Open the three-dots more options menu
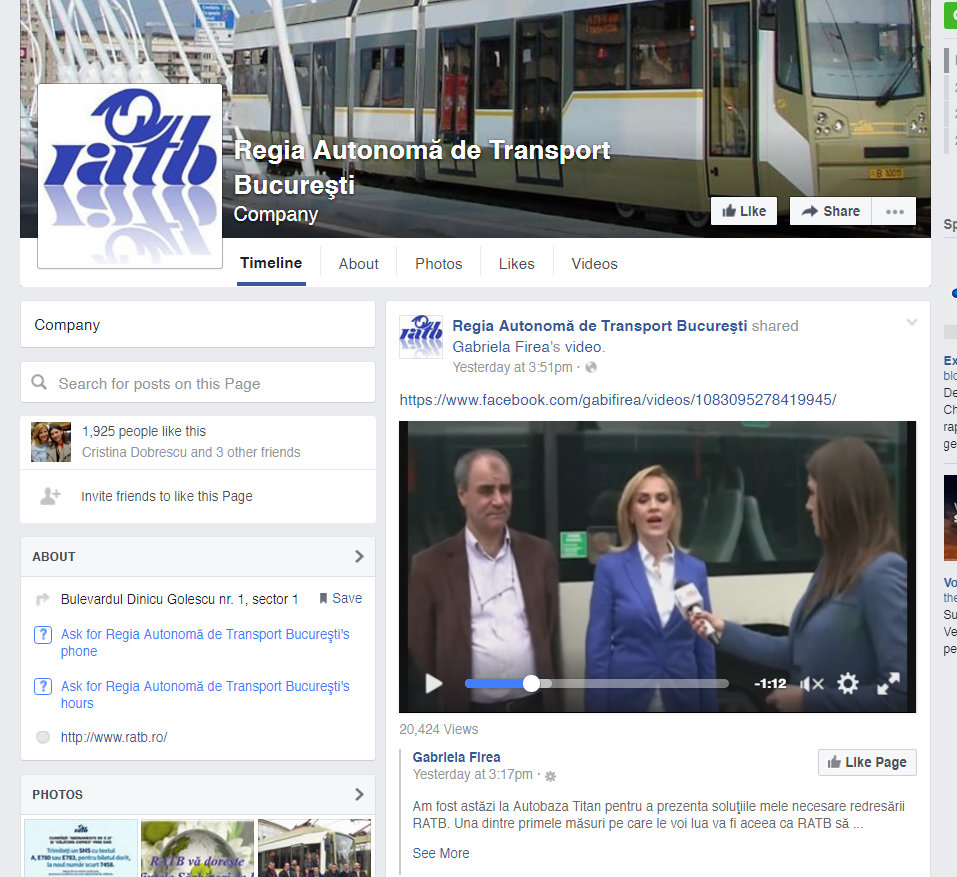957x877 pixels. pyautogui.click(x=894, y=211)
